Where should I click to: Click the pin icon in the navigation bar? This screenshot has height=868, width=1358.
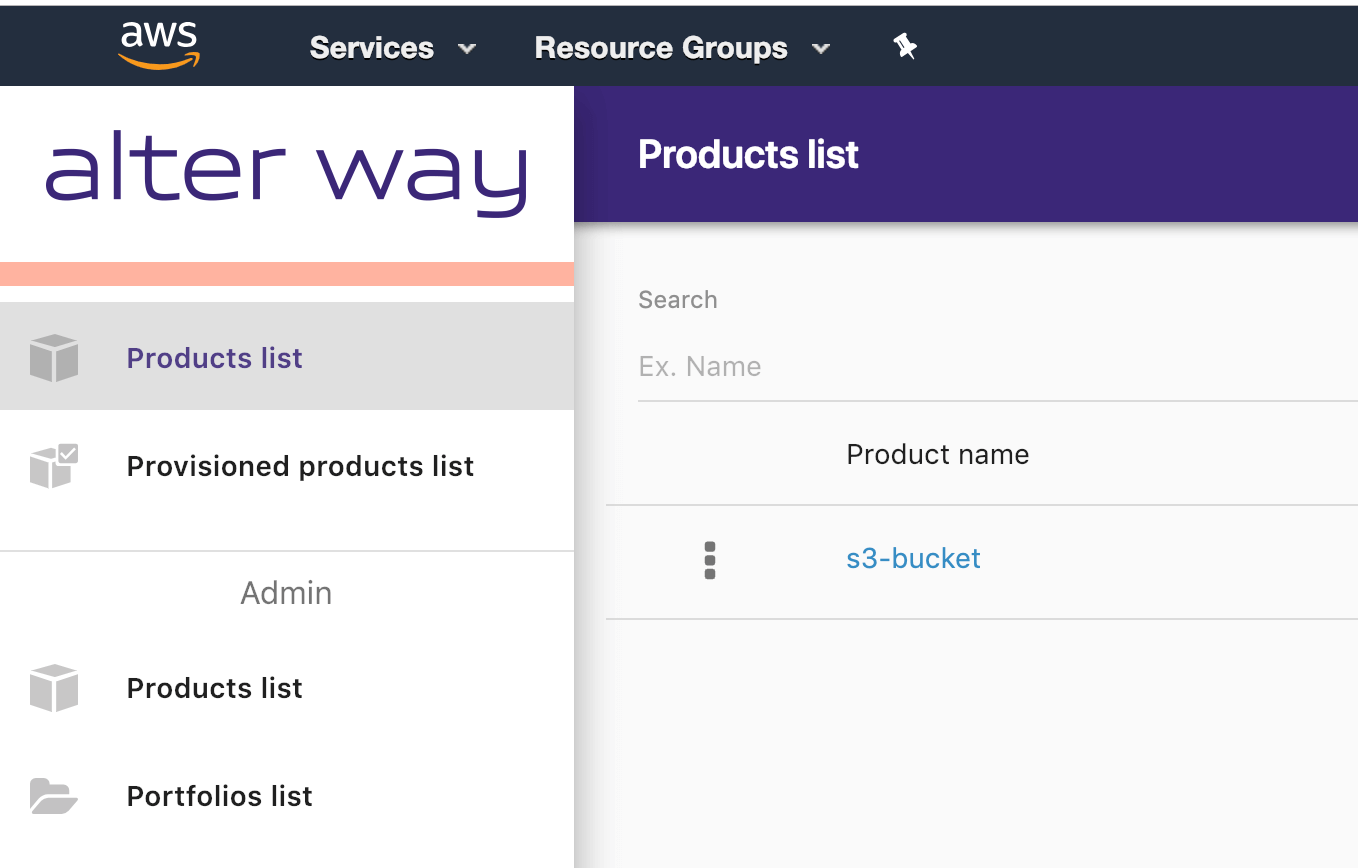pyautogui.click(x=905, y=46)
